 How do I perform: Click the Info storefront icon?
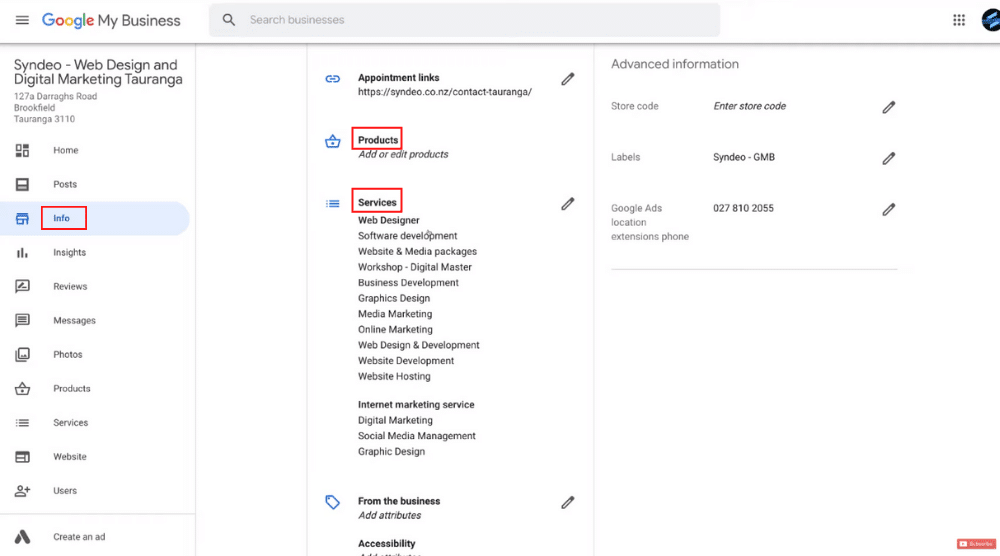point(22,219)
